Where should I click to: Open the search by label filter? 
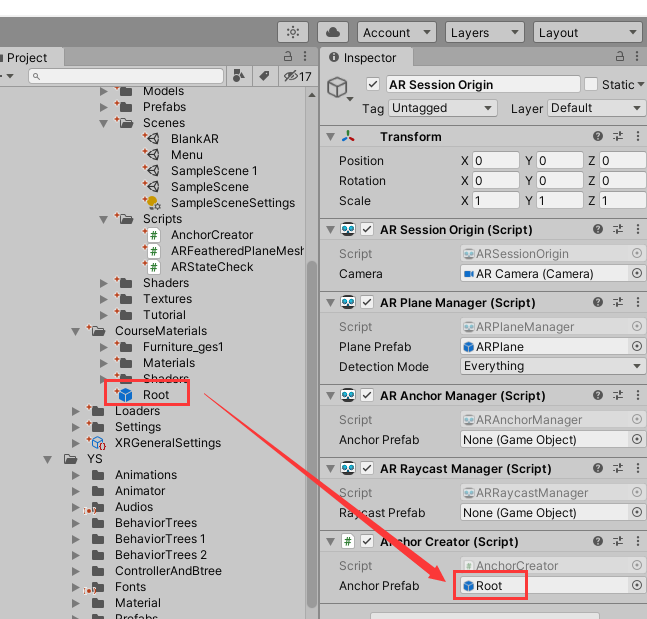[x=264, y=76]
